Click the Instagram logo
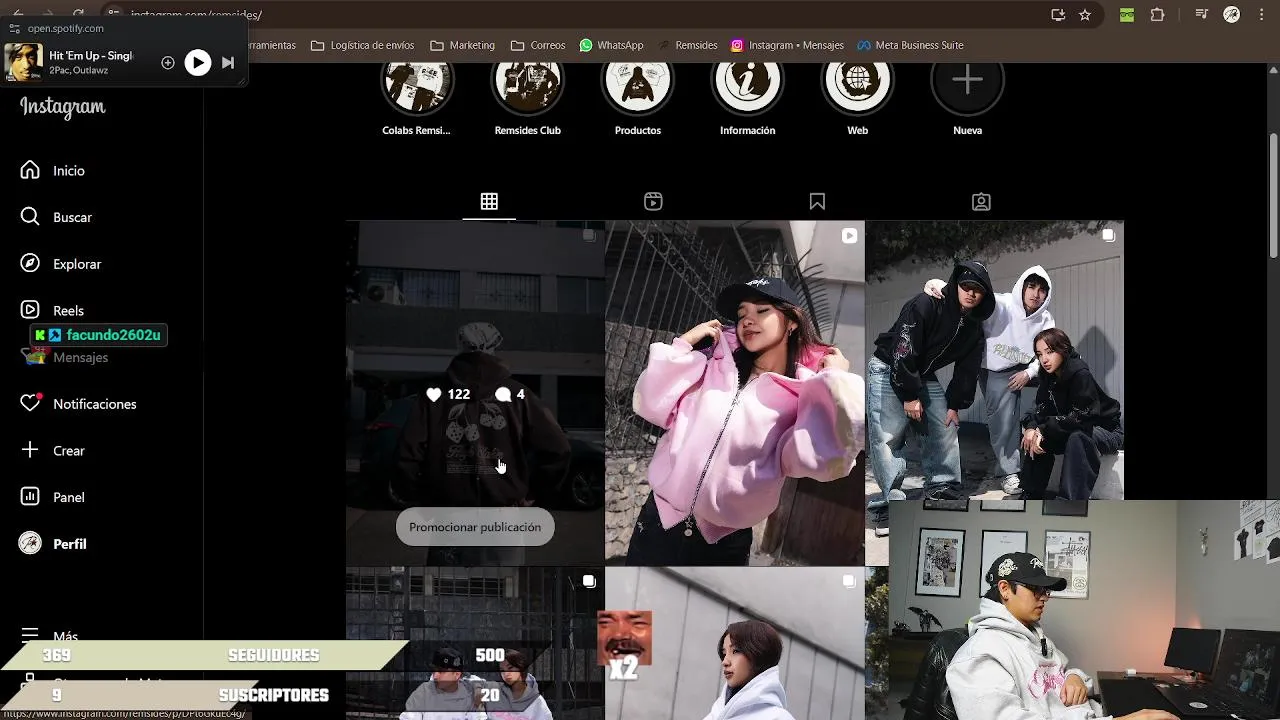Viewport: 1280px width, 720px height. click(x=62, y=108)
